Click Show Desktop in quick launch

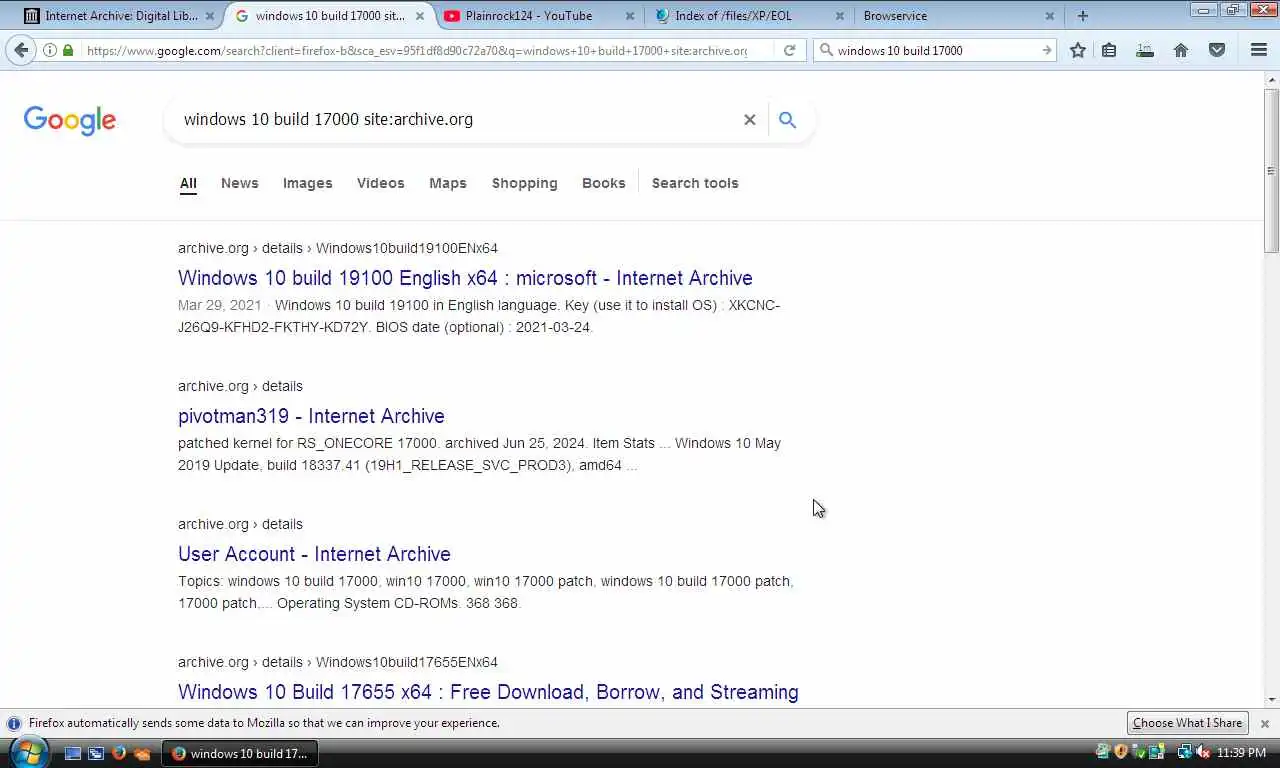[x=72, y=753]
